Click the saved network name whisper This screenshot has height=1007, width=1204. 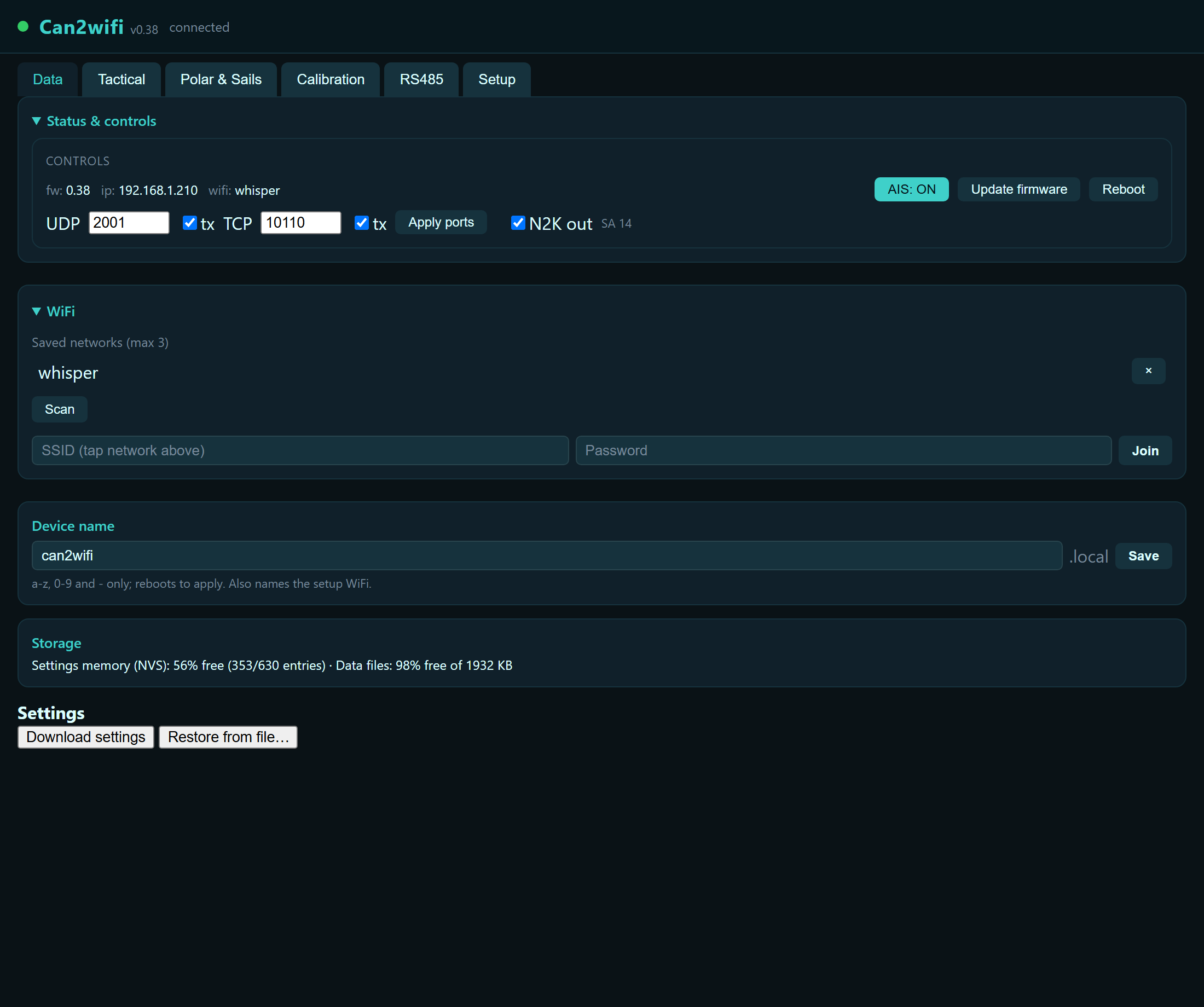click(68, 373)
